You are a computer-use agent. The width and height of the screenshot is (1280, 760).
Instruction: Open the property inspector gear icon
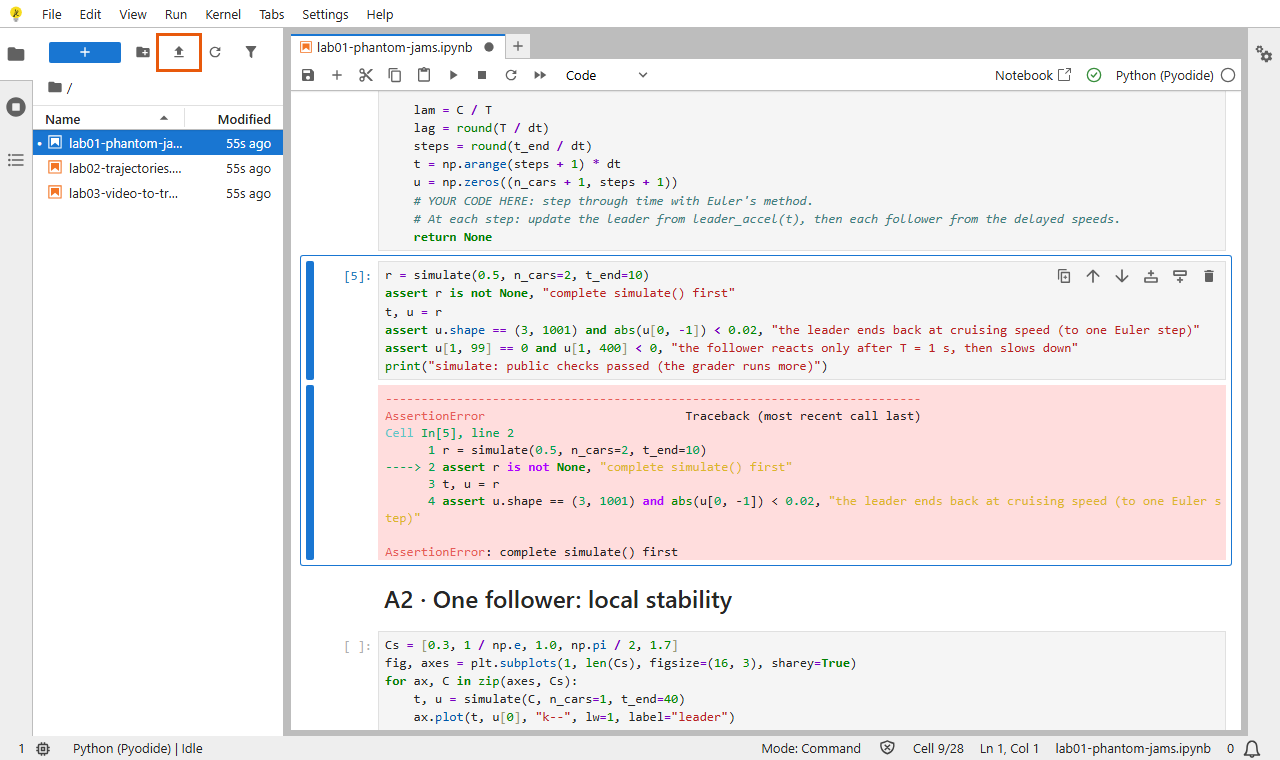click(1264, 54)
